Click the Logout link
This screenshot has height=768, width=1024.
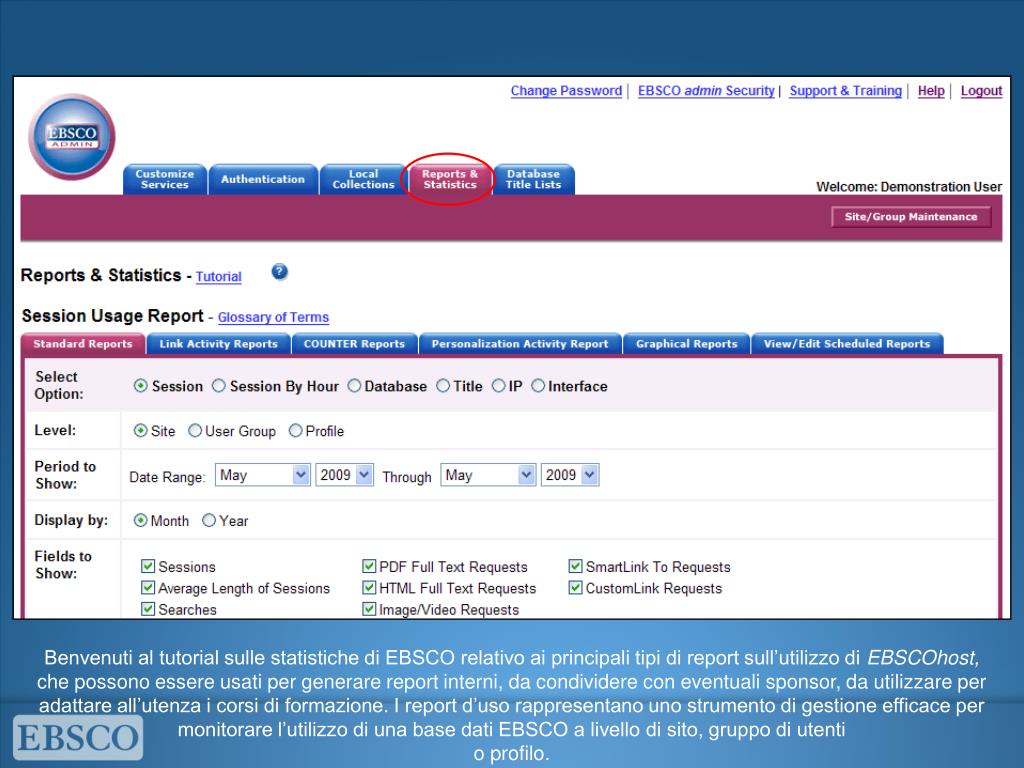coord(981,91)
